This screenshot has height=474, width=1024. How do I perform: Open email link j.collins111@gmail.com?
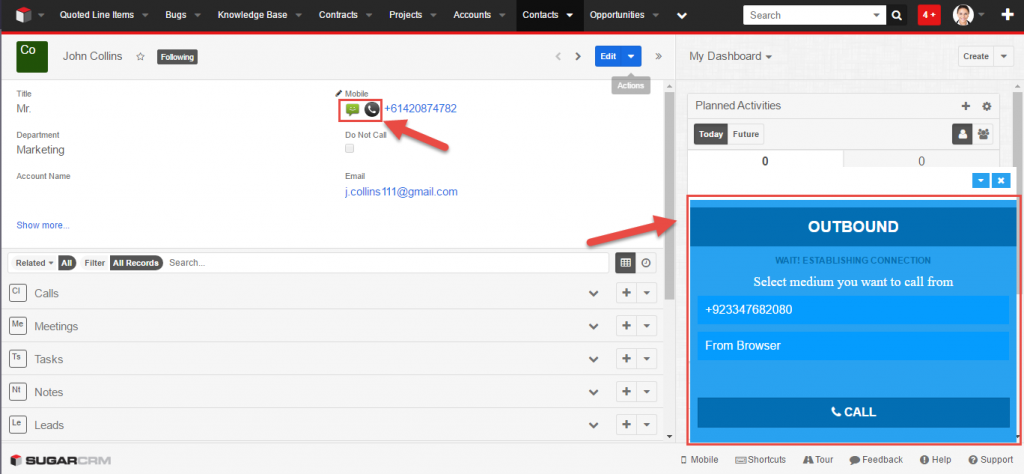(x=401, y=192)
